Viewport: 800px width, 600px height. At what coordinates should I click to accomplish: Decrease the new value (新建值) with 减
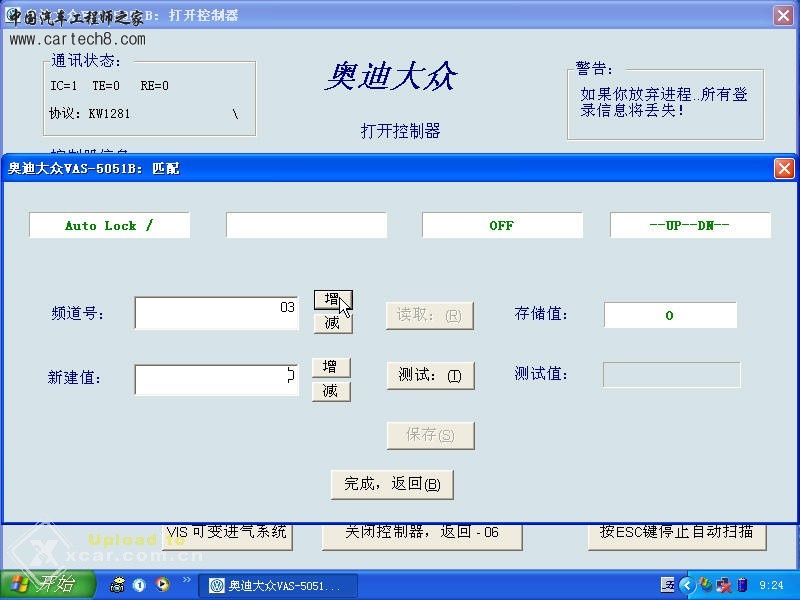331,391
